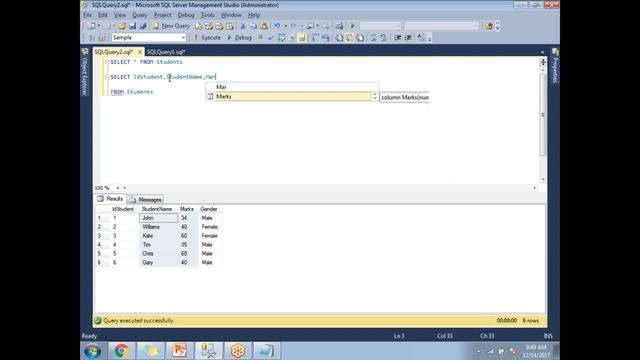640x360 pixels.
Task: Click the Open File folder icon
Action: (122, 26)
